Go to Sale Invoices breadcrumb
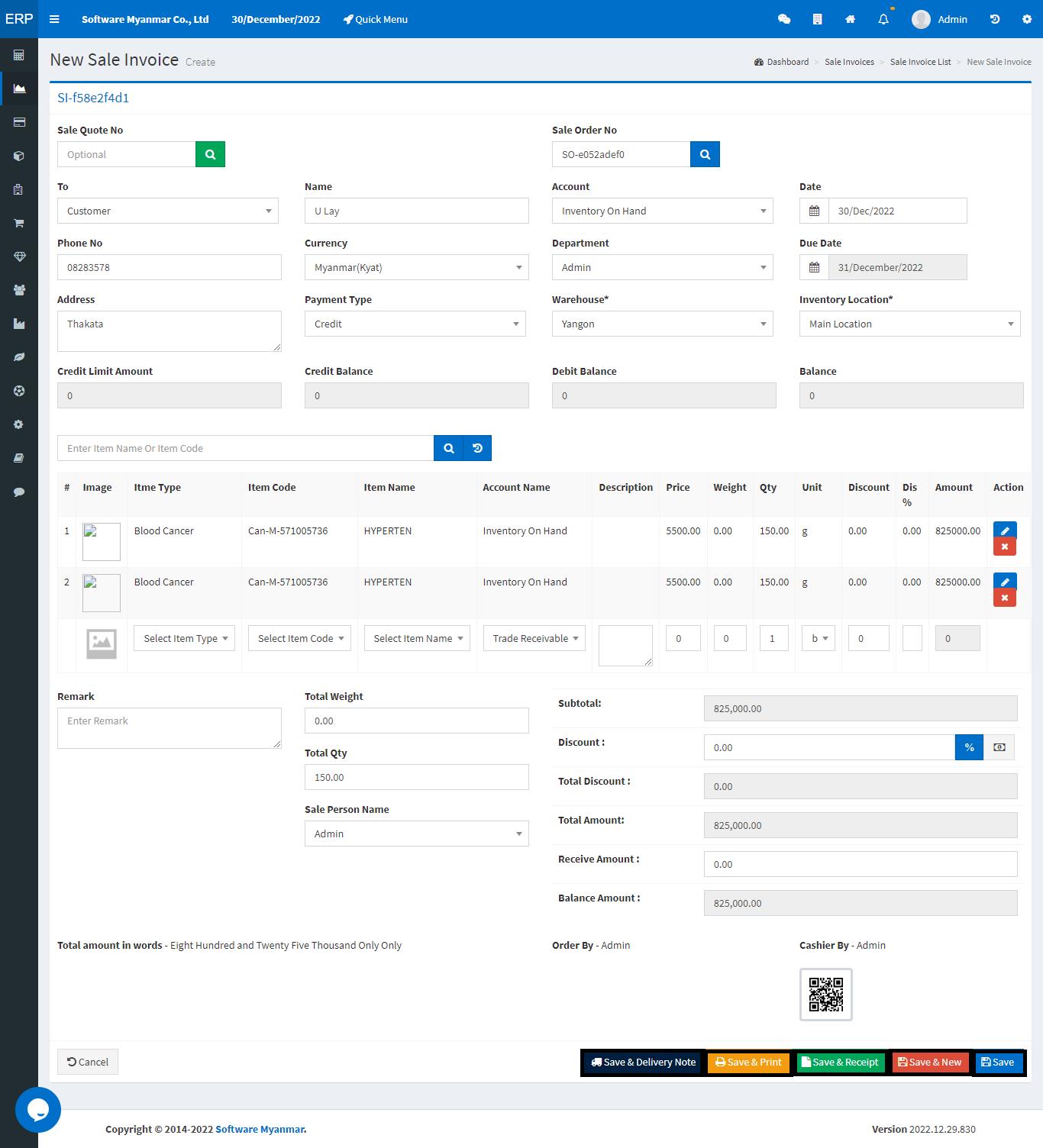Viewport: 1043px width, 1148px height. [x=849, y=62]
